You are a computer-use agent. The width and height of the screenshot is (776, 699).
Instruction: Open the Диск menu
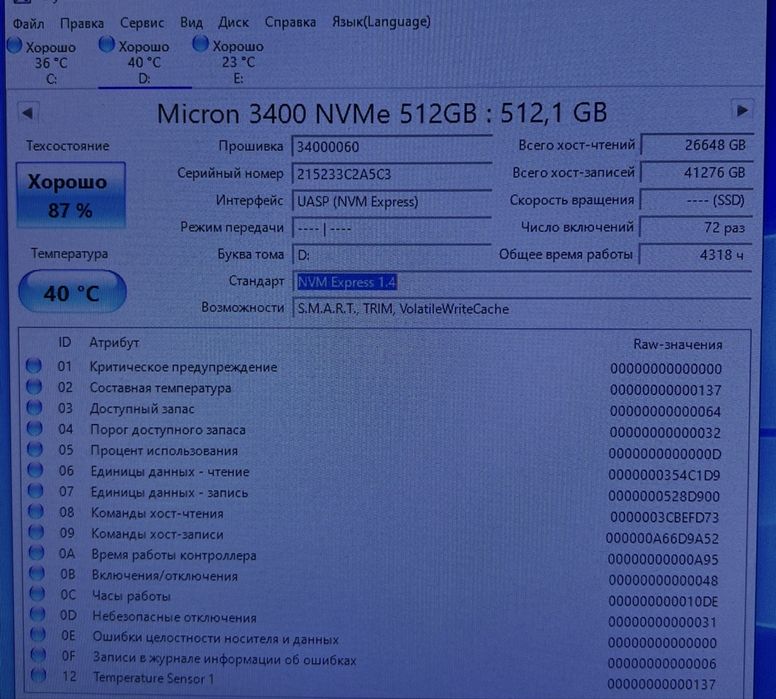[x=234, y=22]
